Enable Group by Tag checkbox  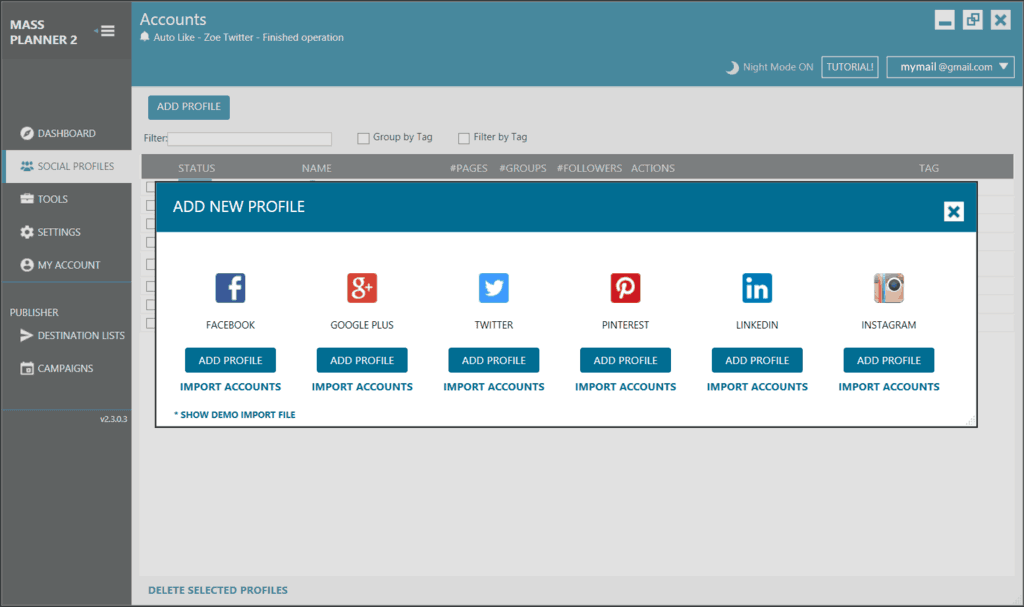coord(363,138)
